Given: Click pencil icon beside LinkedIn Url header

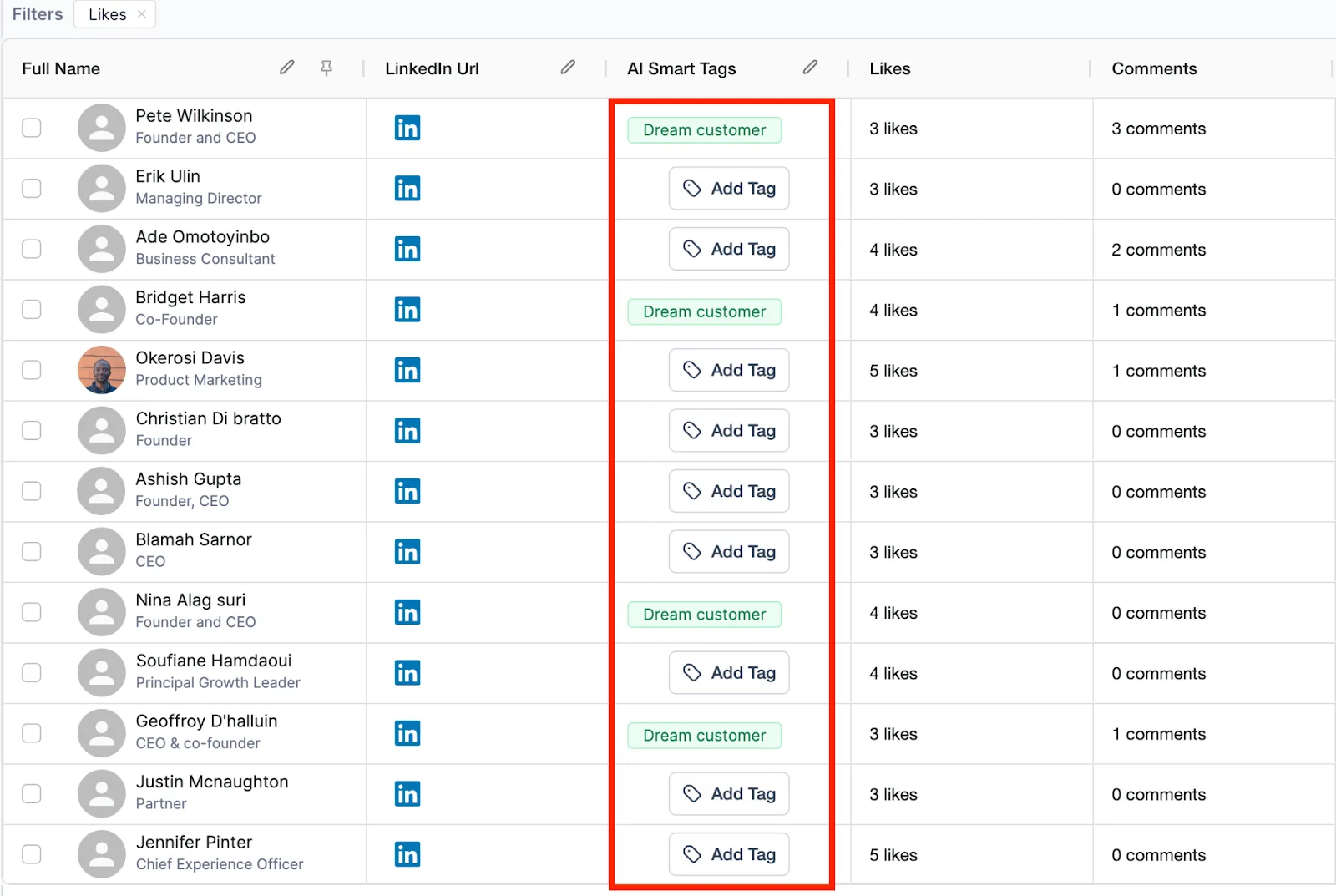Looking at the screenshot, I should click(x=568, y=67).
